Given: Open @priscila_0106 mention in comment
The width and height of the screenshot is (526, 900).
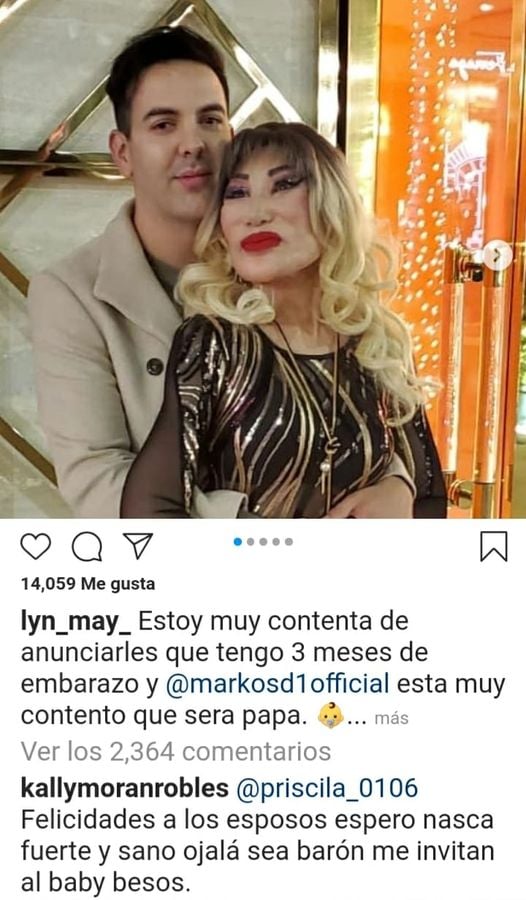Looking at the screenshot, I should pos(327,789).
